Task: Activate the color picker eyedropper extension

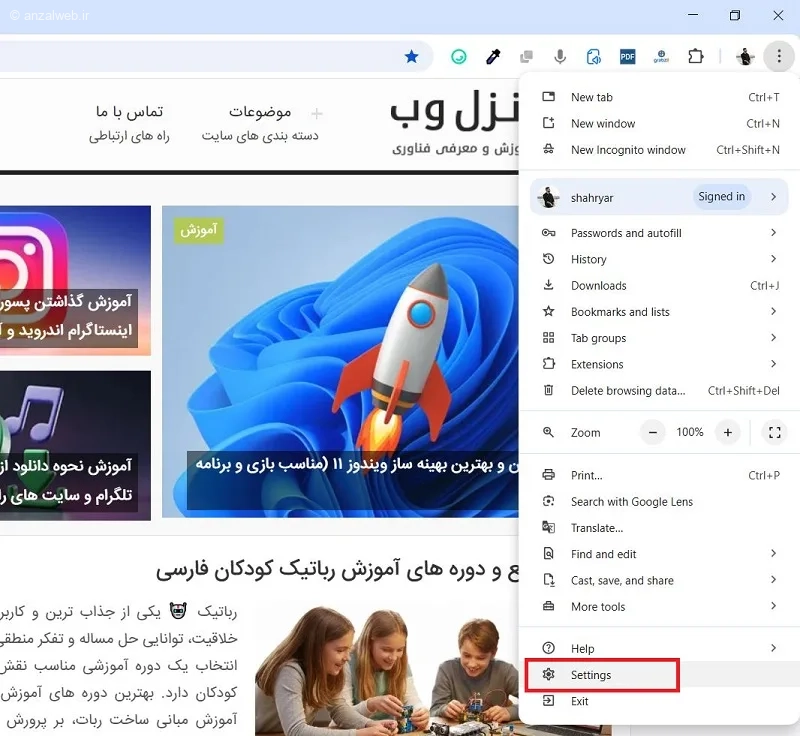Action: [x=493, y=57]
